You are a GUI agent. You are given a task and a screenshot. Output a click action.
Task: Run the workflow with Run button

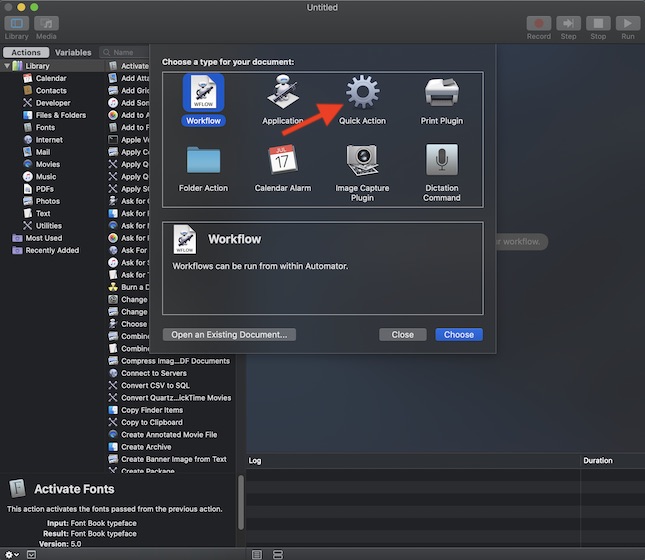[628, 23]
